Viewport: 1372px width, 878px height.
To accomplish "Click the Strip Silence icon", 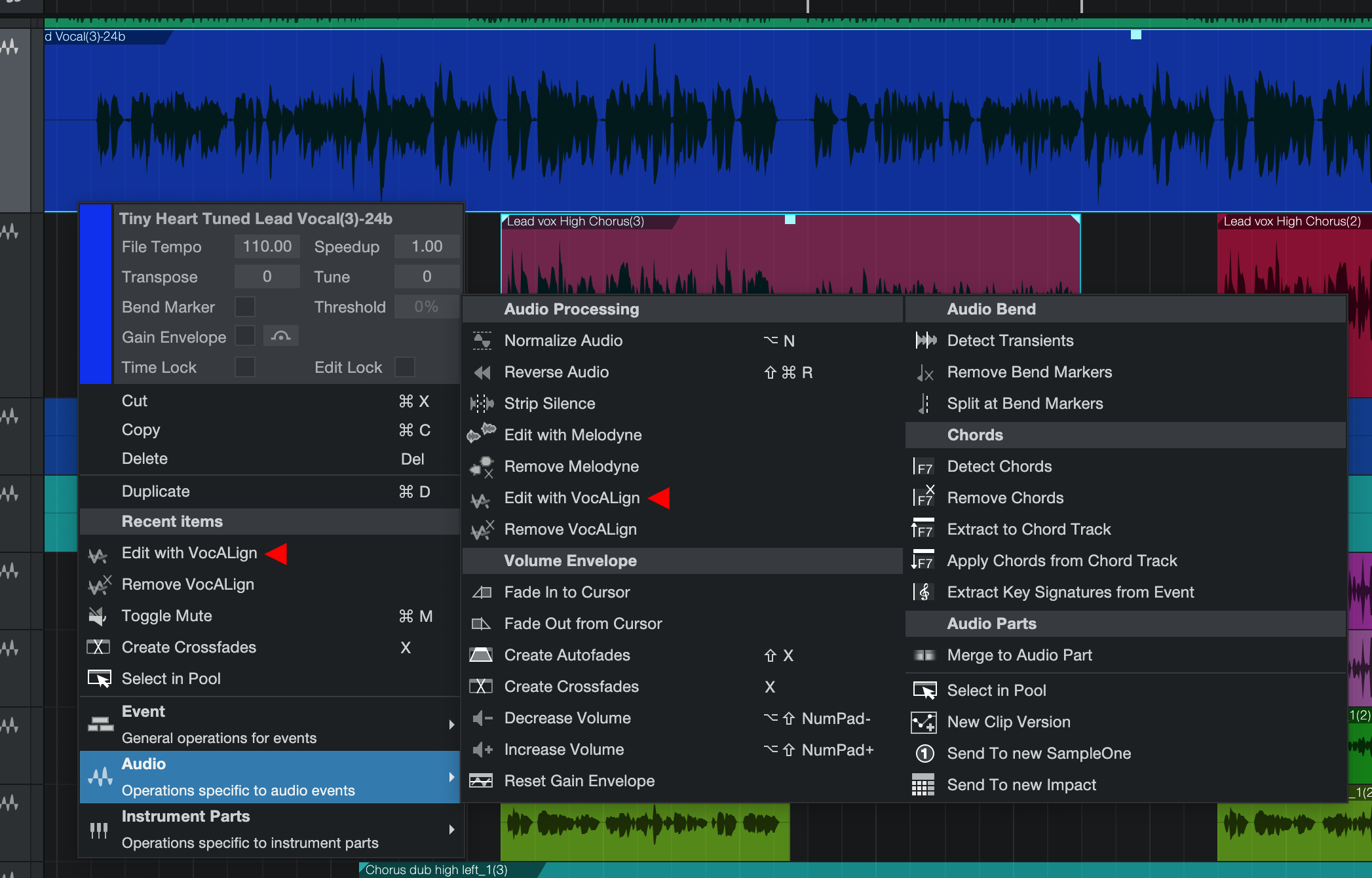I will click(x=482, y=404).
